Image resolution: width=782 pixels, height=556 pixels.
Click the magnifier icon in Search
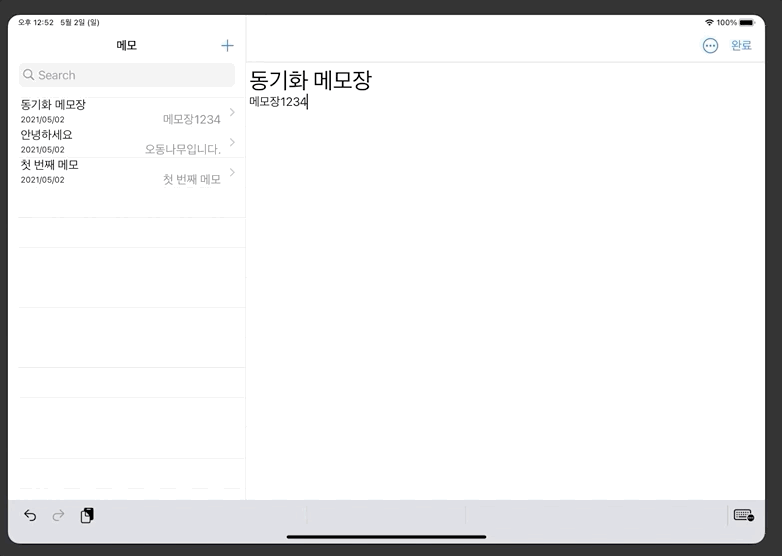(x=28, y=75)
